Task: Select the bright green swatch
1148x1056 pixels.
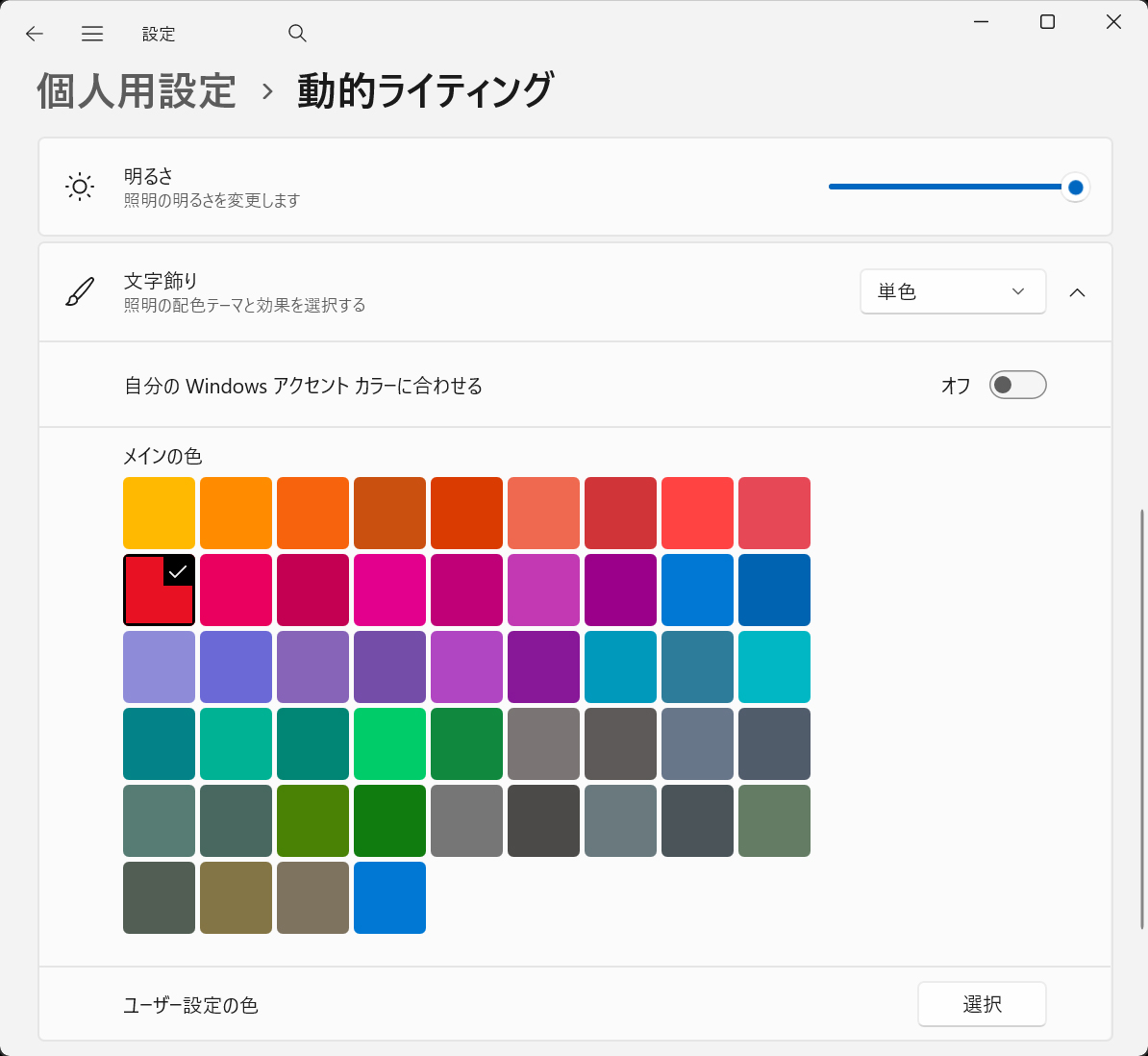Action: click(389, 743)
